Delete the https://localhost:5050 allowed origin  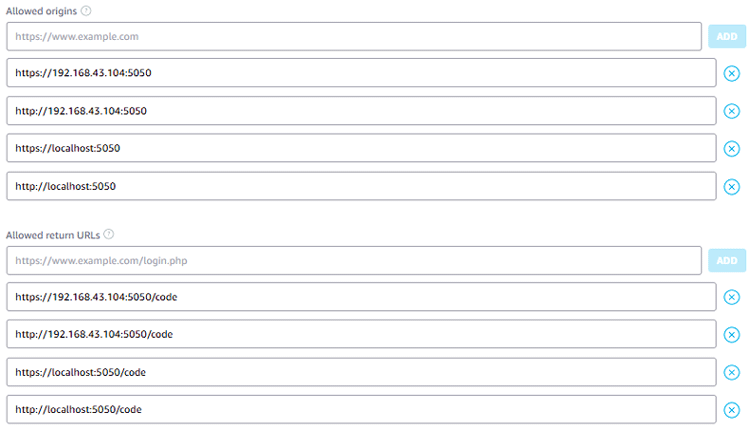click(731, 149)
